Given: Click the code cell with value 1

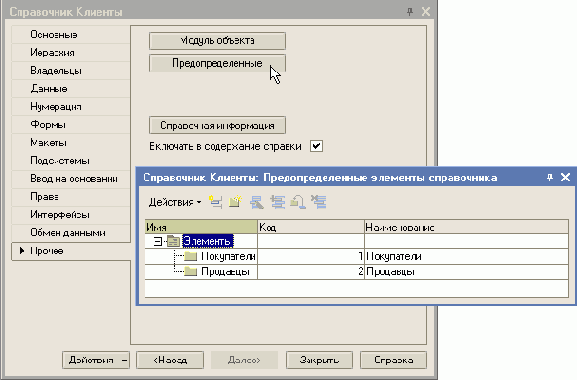Looking at the screenshot, I should tap(311, 256).
